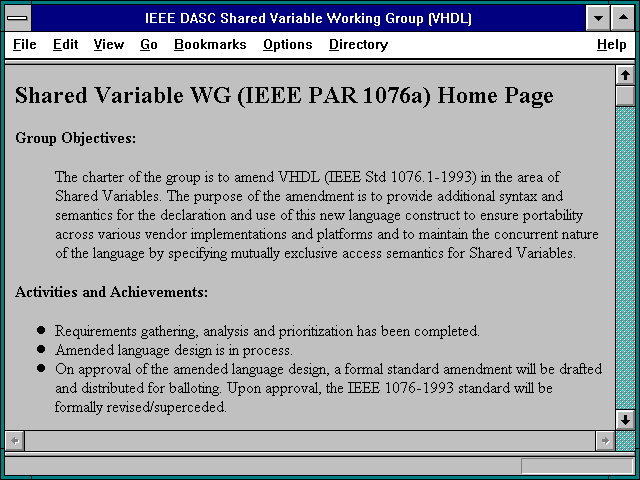The height and width of the screenshot is (480, 640).
Task: Click the charter paragraph text
Action: [327, 215]
